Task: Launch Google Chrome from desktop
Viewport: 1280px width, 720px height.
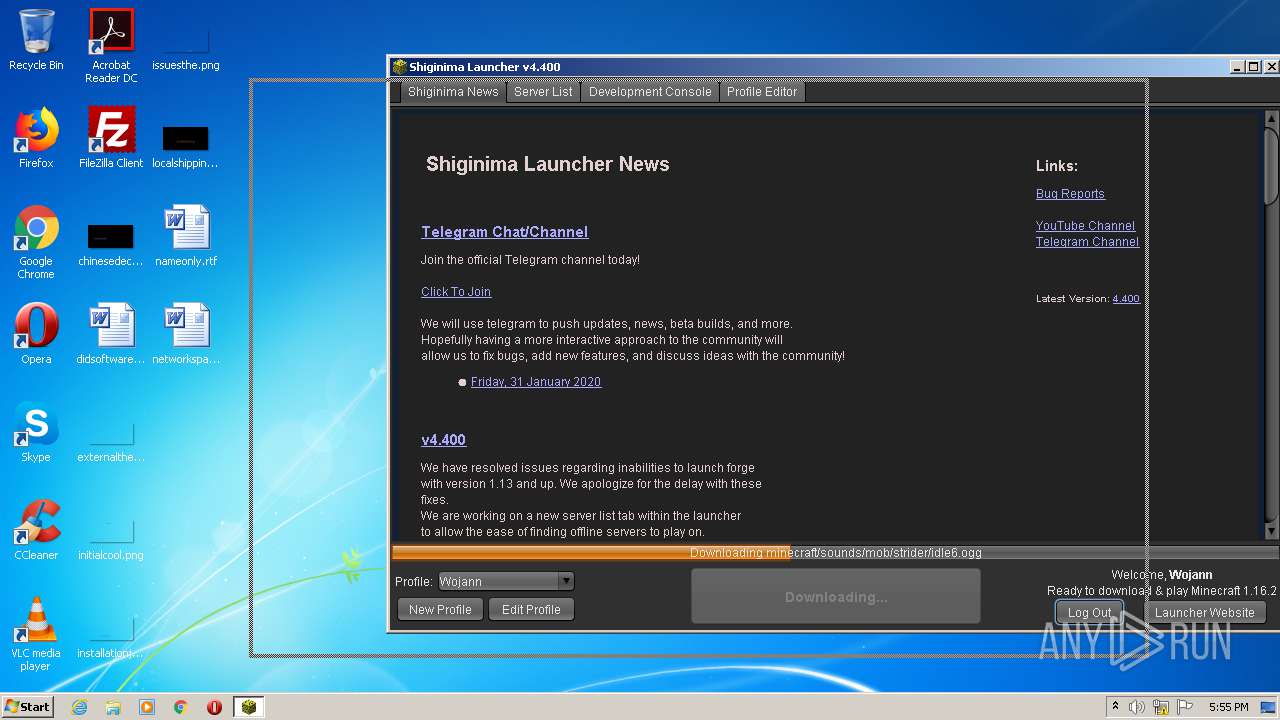Action: click(36, 243)
